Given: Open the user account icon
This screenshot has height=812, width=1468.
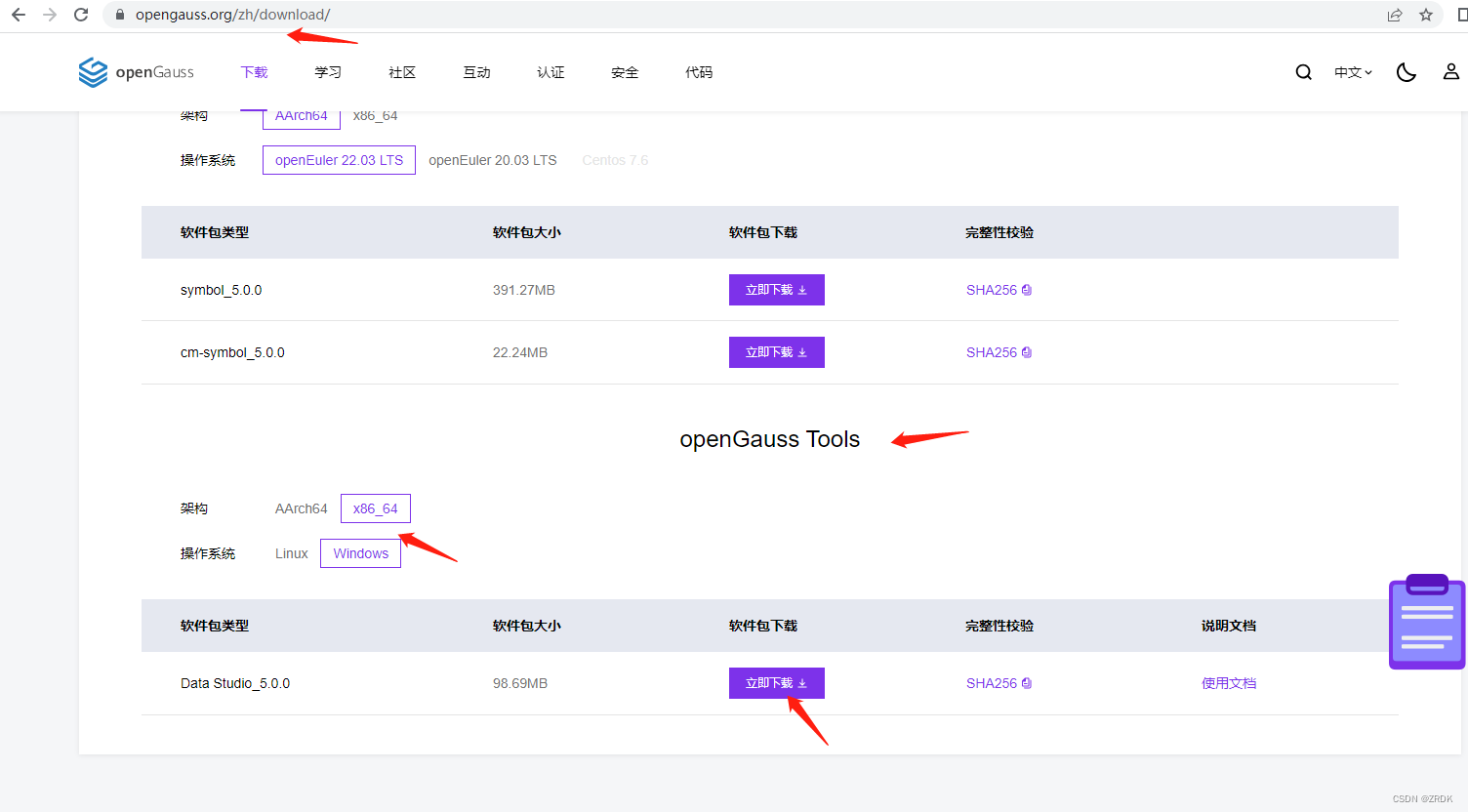Looking at the screenshot, I should coord(1451,72).
